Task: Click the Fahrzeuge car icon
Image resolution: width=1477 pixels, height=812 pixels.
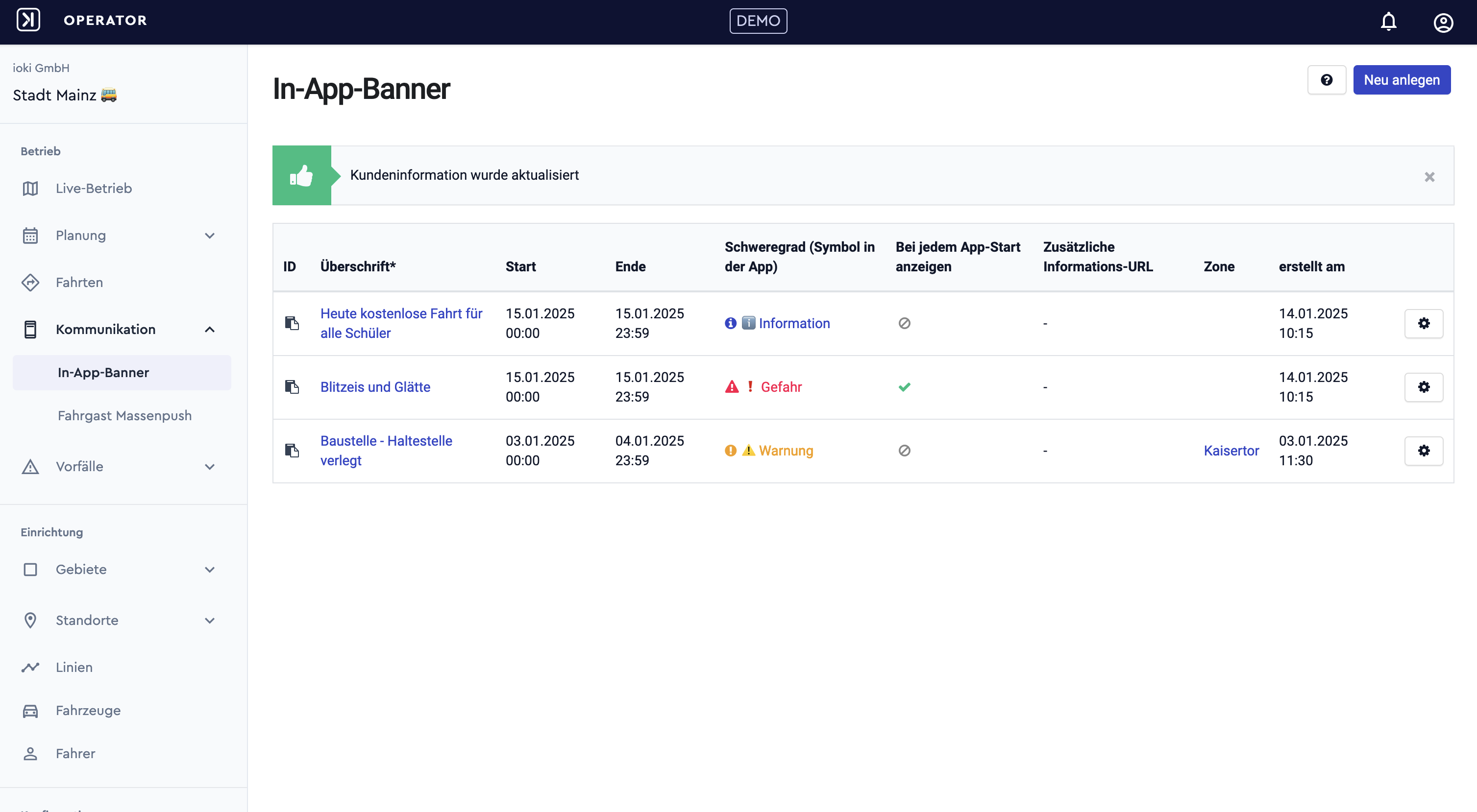Action: (30, 711)
